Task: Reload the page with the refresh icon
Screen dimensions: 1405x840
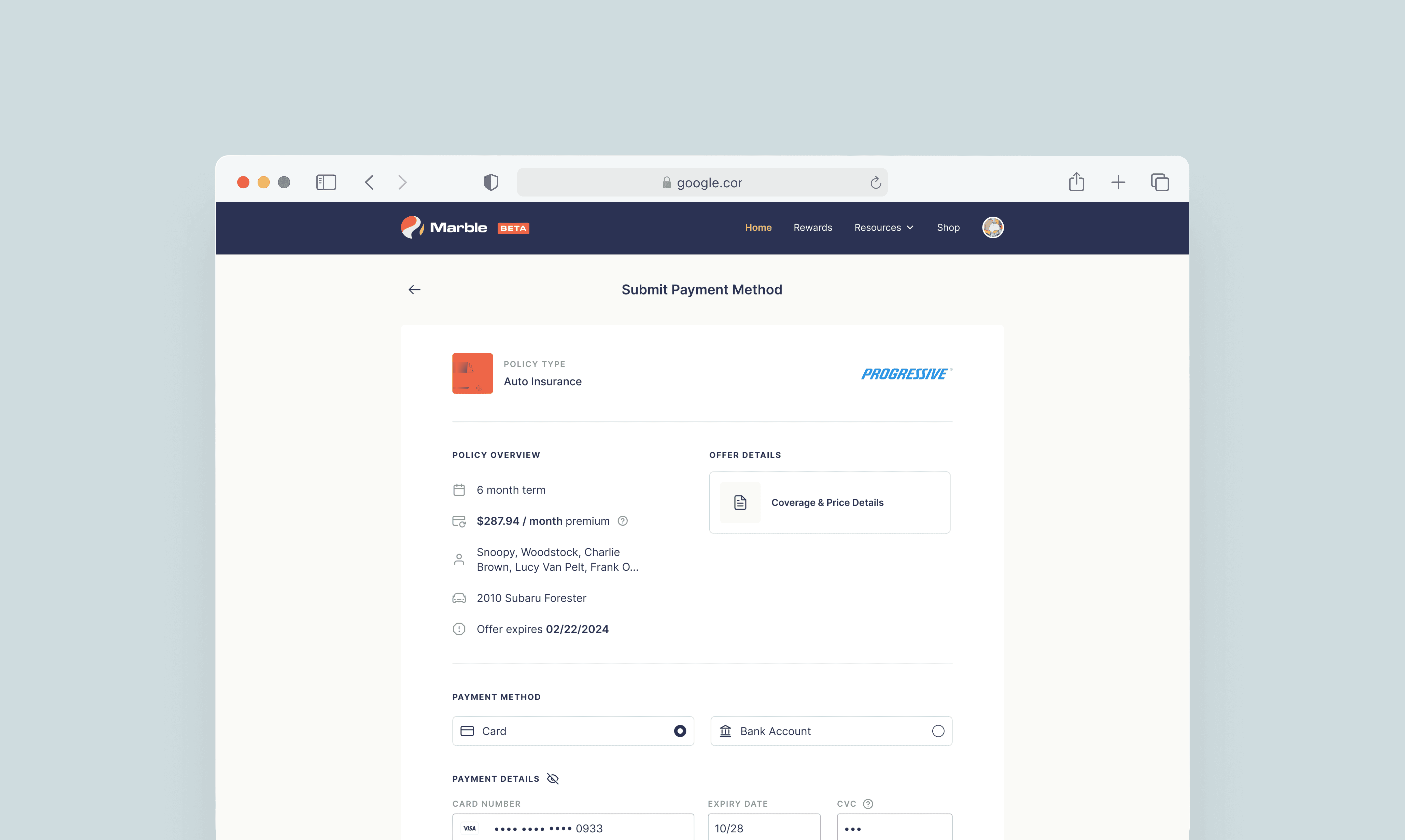Action: [x=875, y=182]
